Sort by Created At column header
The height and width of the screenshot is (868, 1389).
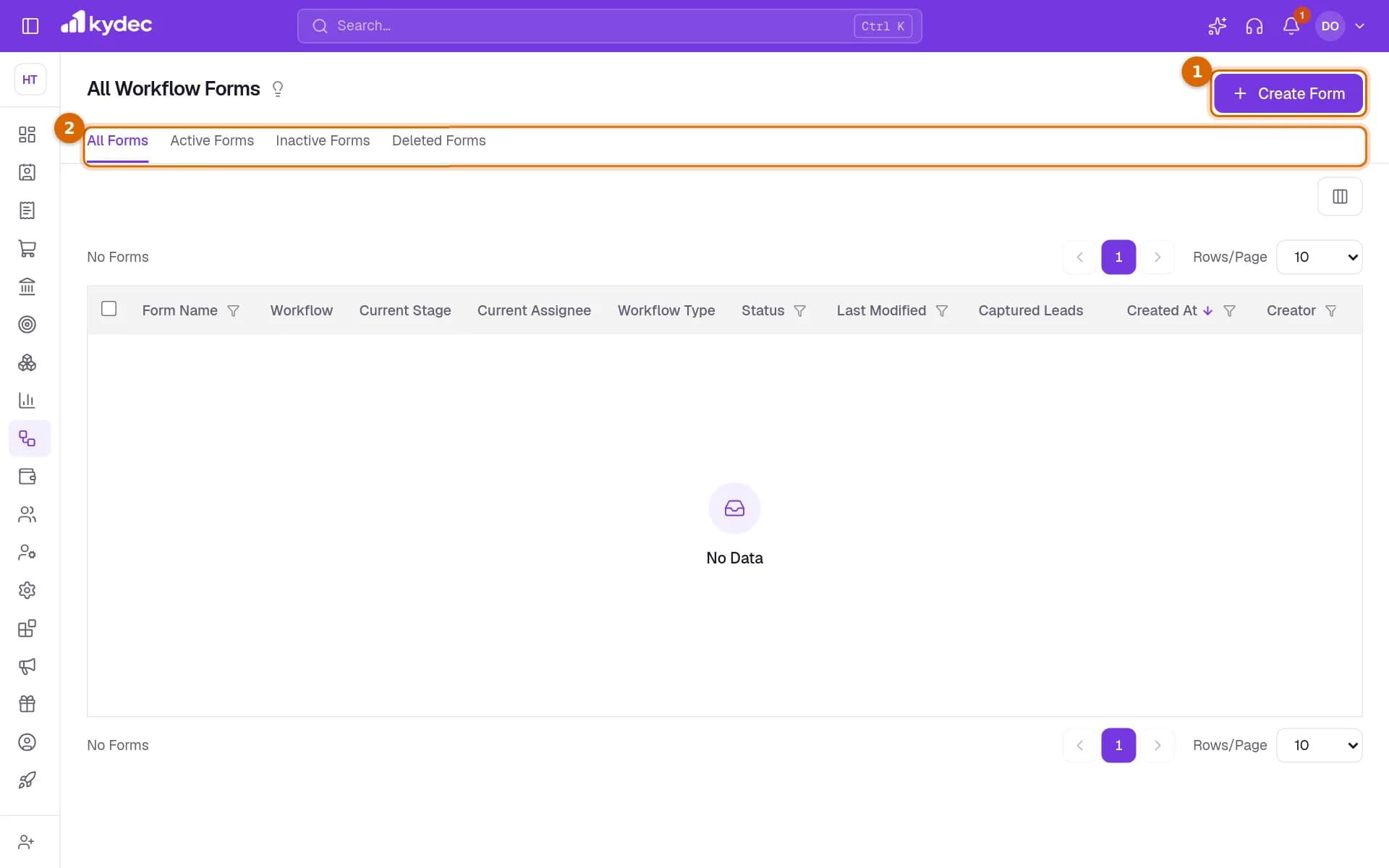click(x=1162, y=310)
